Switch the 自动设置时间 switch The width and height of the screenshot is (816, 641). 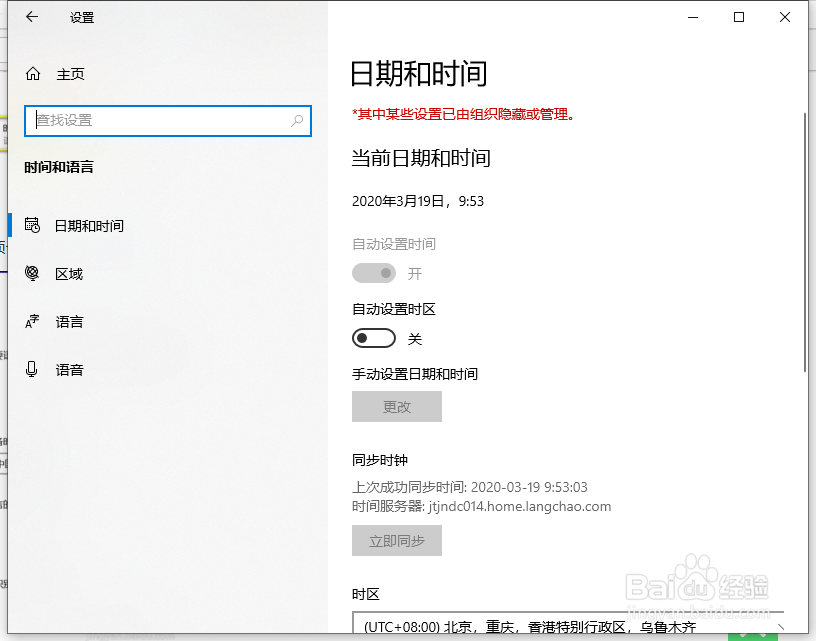click(x=373, y=273)
